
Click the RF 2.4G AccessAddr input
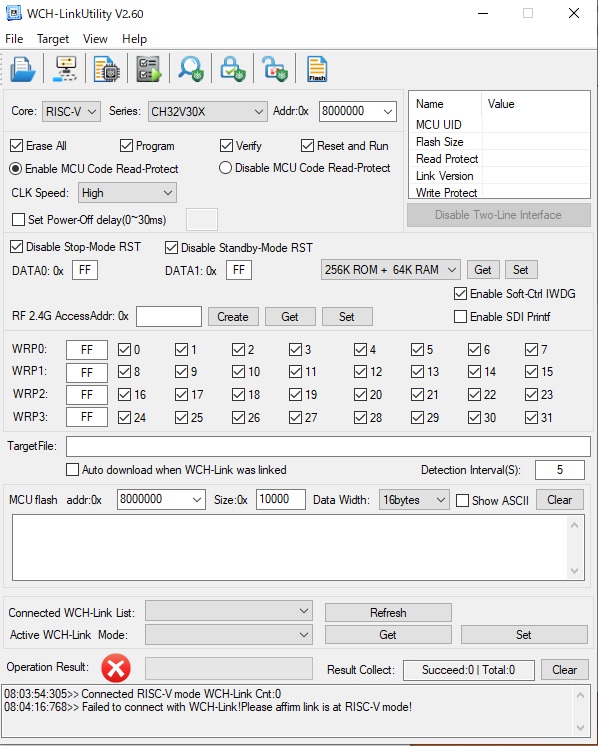pos(169,316)
